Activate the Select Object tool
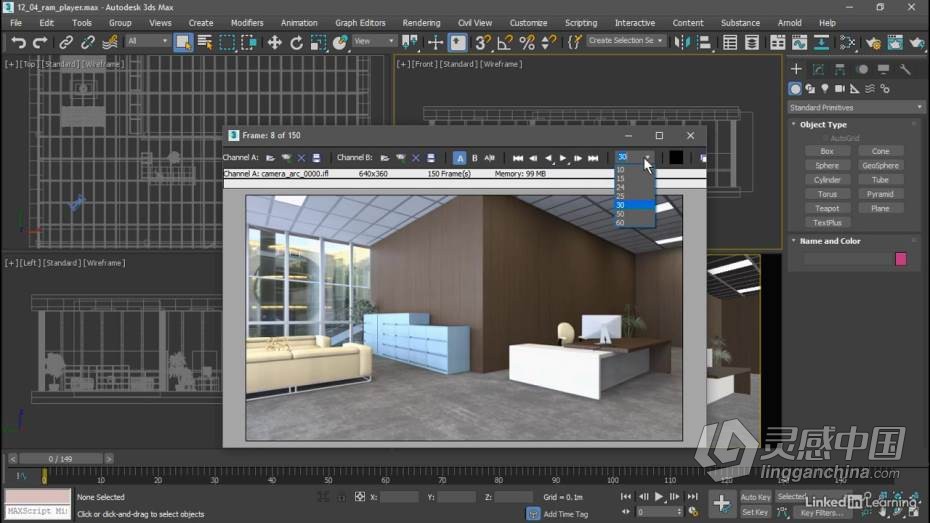Image resolution: width=930 pixels, height=523 pixels. (x=183, y=42)
